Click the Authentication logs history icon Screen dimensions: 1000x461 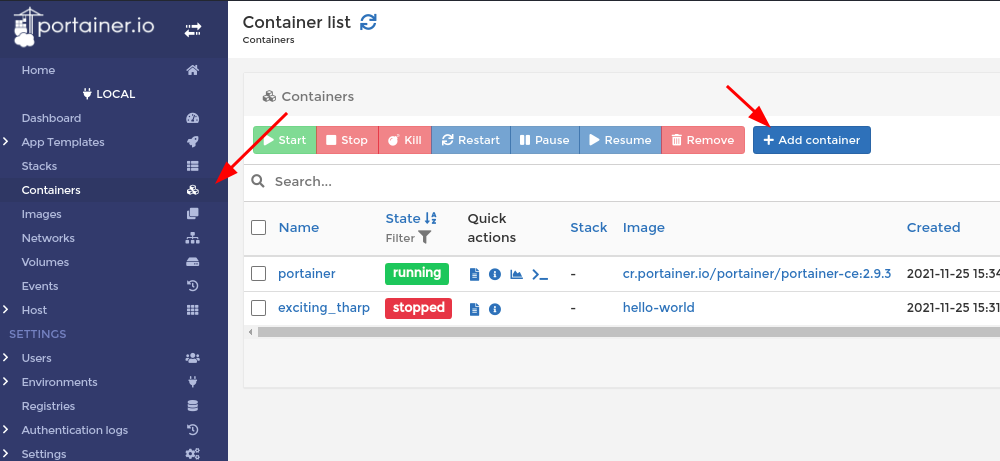[x=193, y=430]
